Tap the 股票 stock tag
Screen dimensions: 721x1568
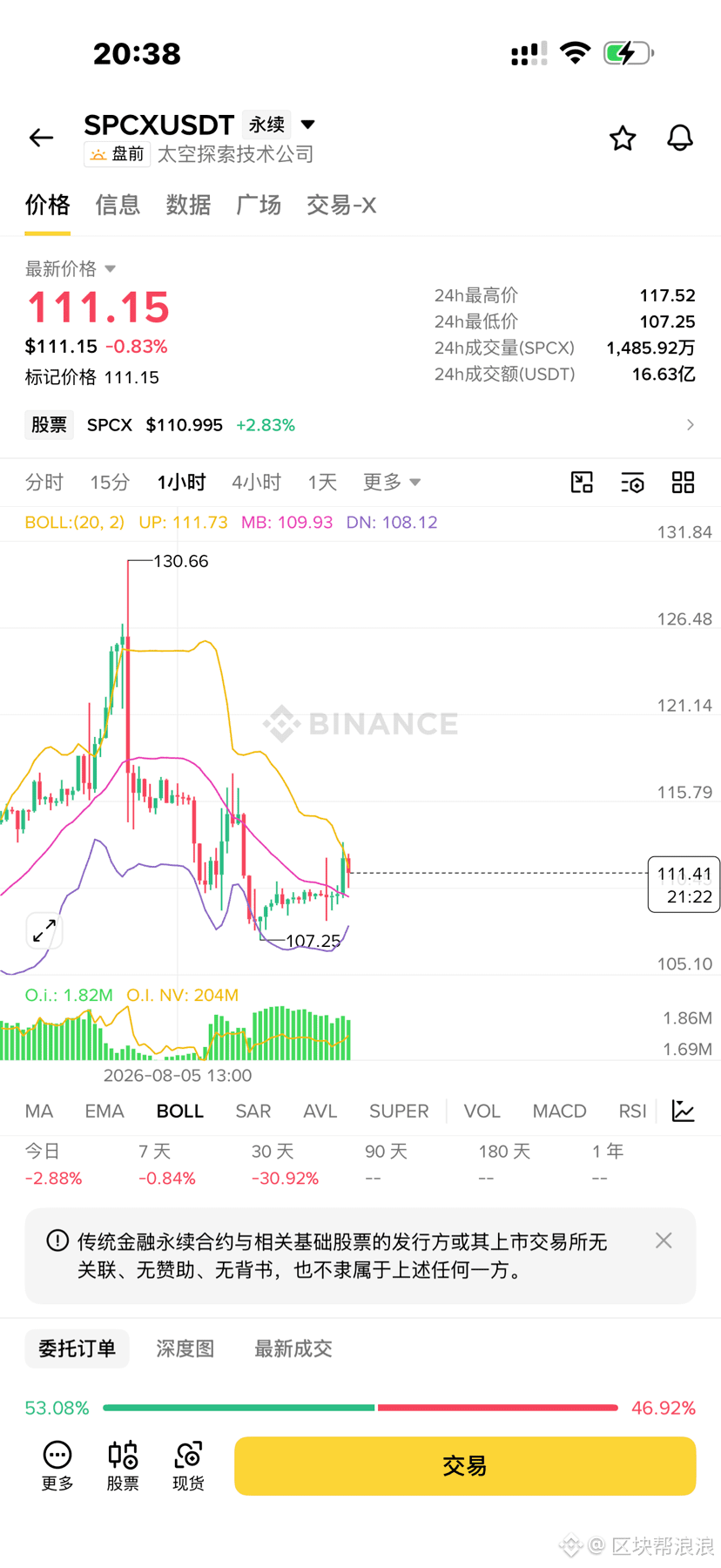tap(49, 425)
